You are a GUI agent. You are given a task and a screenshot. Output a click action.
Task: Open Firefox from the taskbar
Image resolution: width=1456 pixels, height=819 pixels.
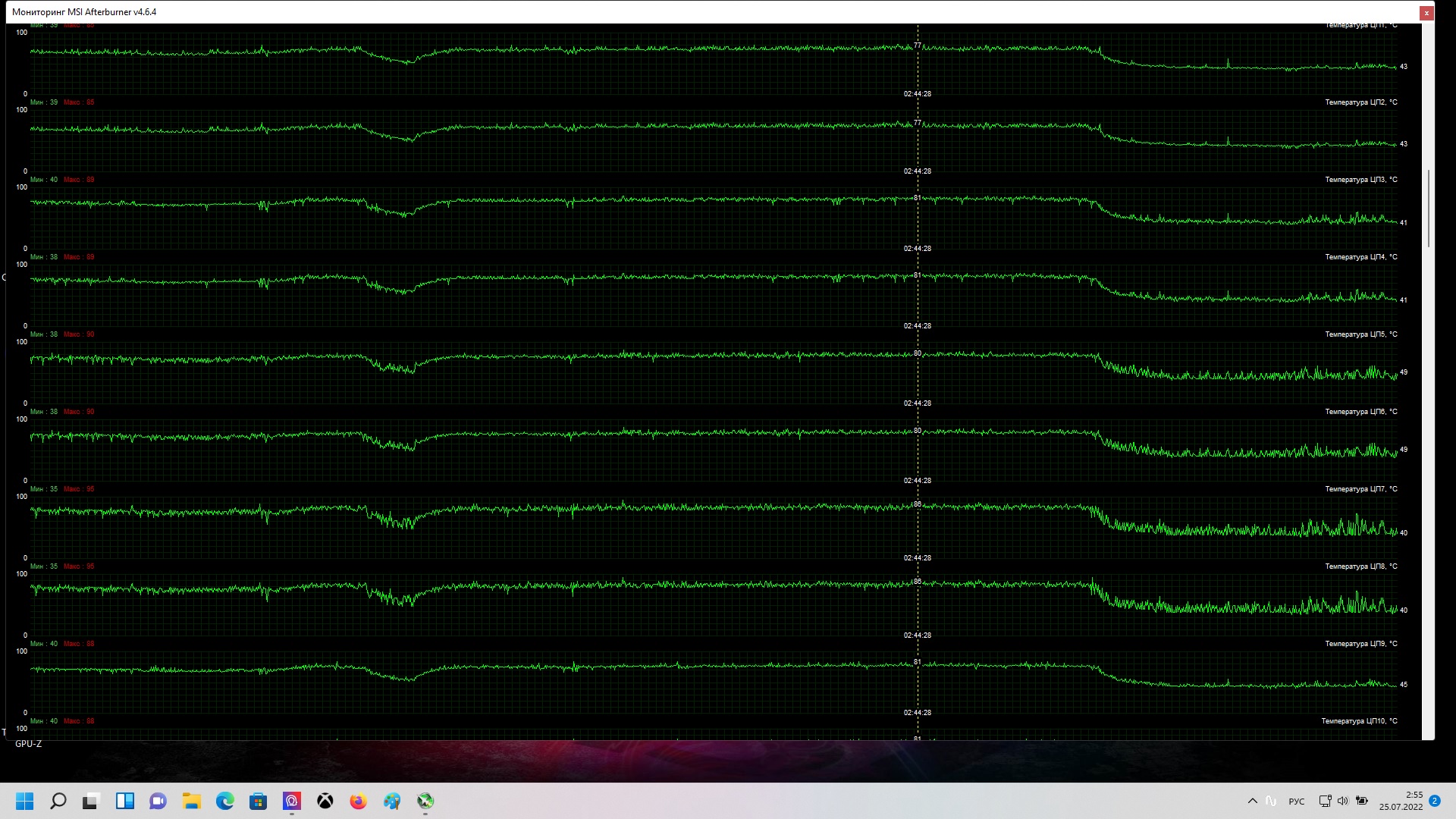[358, 801]
